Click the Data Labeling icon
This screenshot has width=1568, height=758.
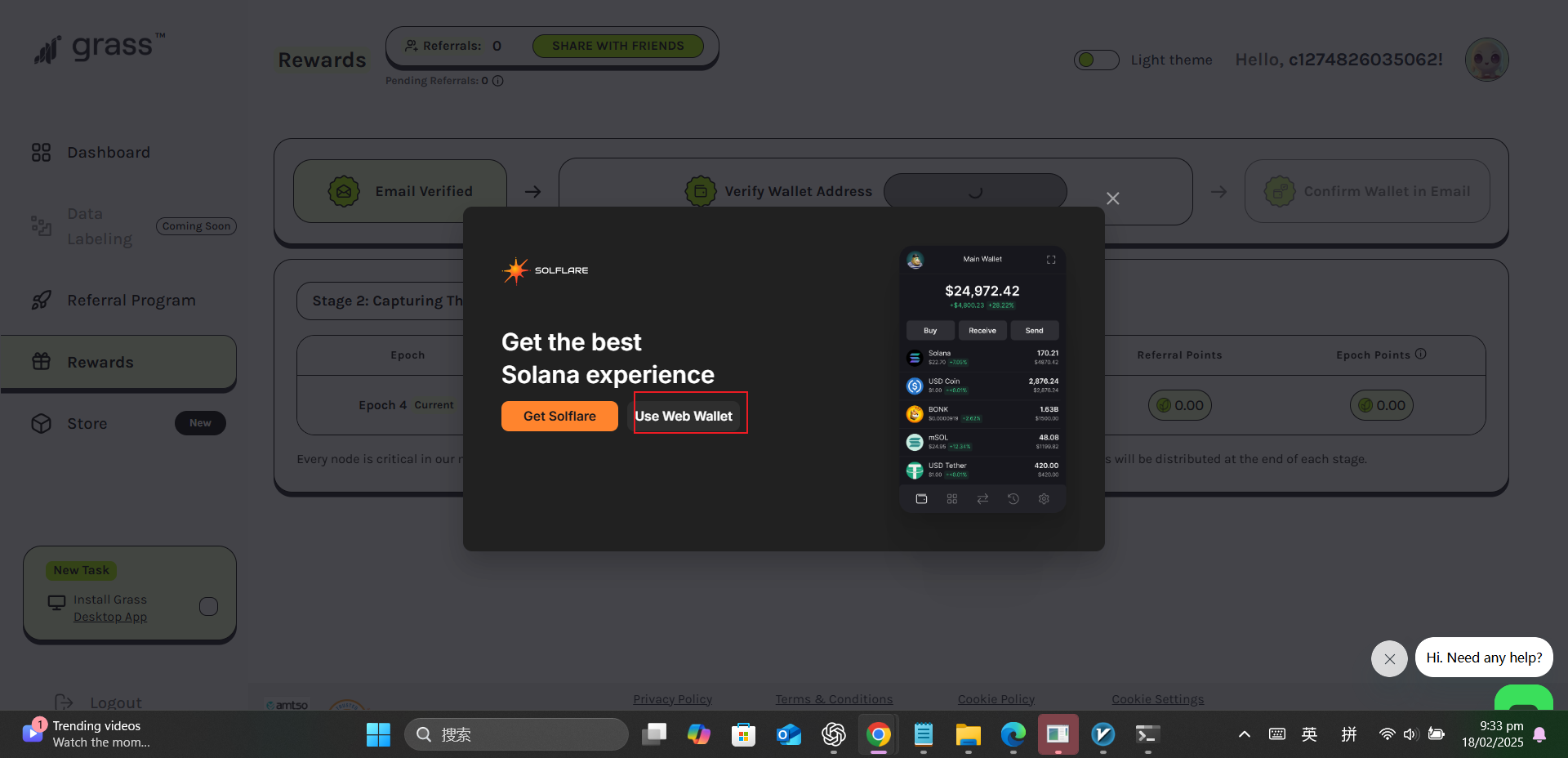41,225
